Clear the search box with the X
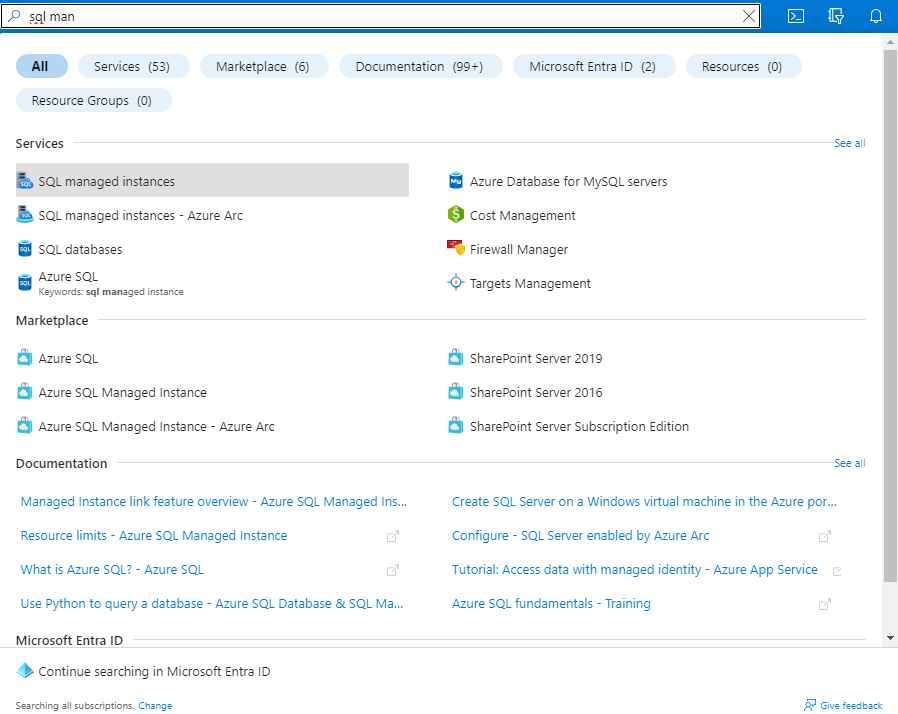898x714 pixels. [749, 16]
